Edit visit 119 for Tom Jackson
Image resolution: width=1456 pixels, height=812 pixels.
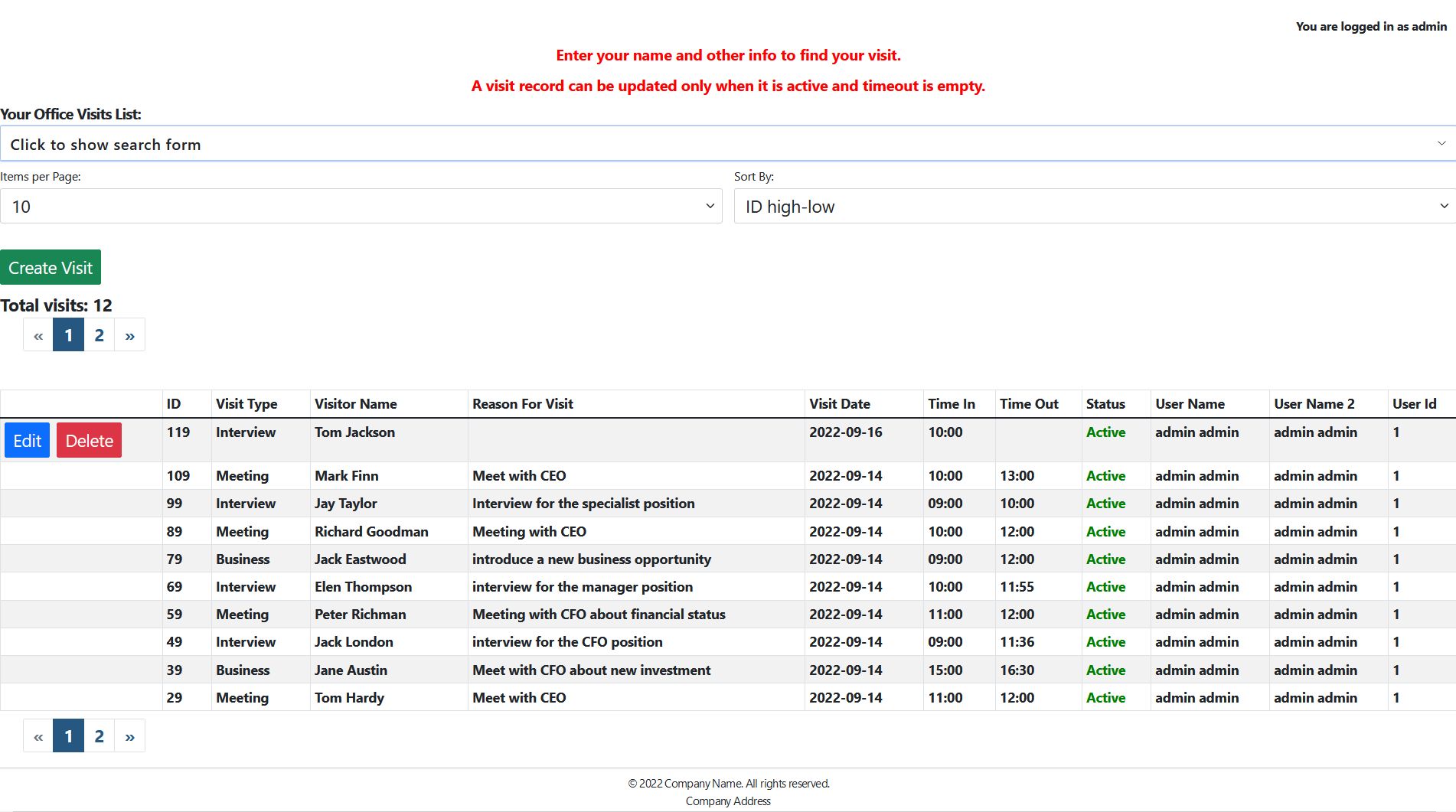click(x=27, y=441)
